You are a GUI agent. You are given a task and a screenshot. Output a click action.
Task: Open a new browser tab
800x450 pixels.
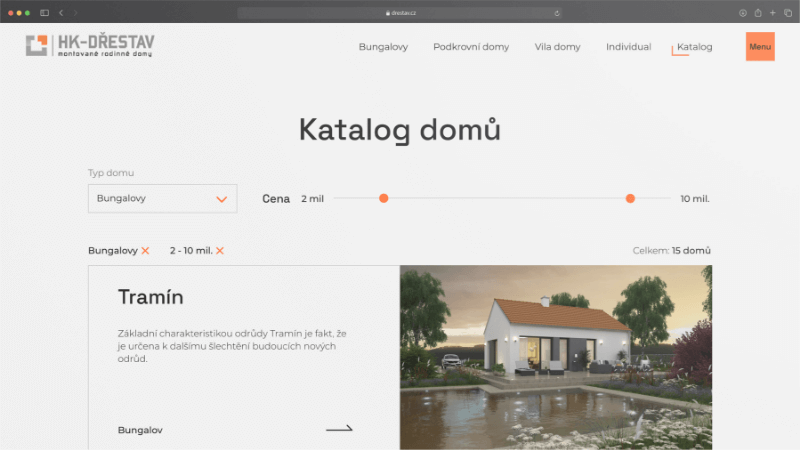click(x=773, y=12)
